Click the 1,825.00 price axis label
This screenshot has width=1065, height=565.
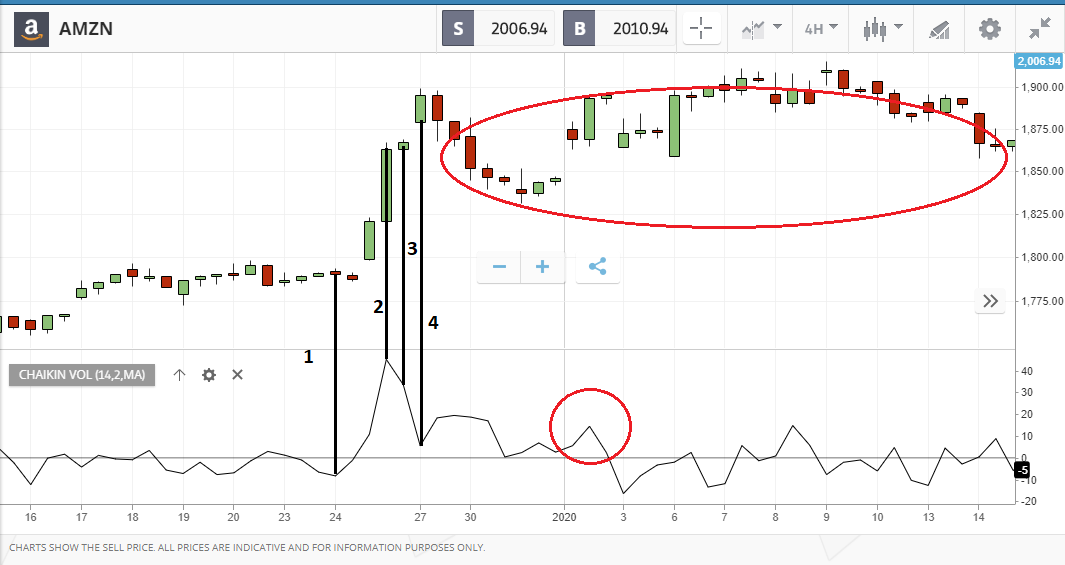coord(1043,215)
